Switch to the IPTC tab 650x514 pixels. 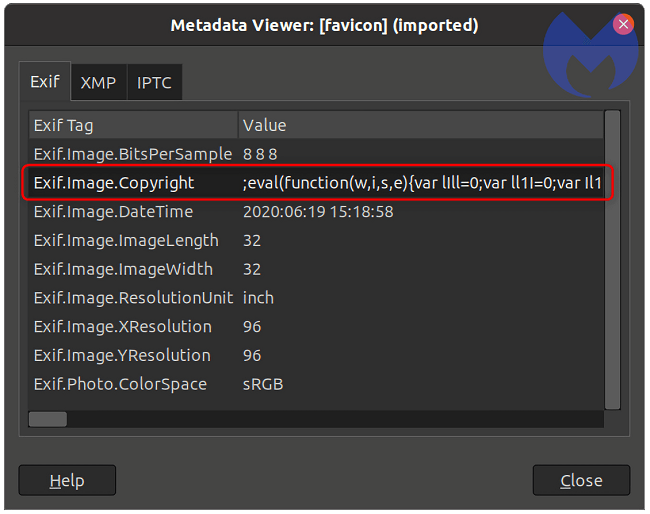pyautogui.click(x=155, y=84)
